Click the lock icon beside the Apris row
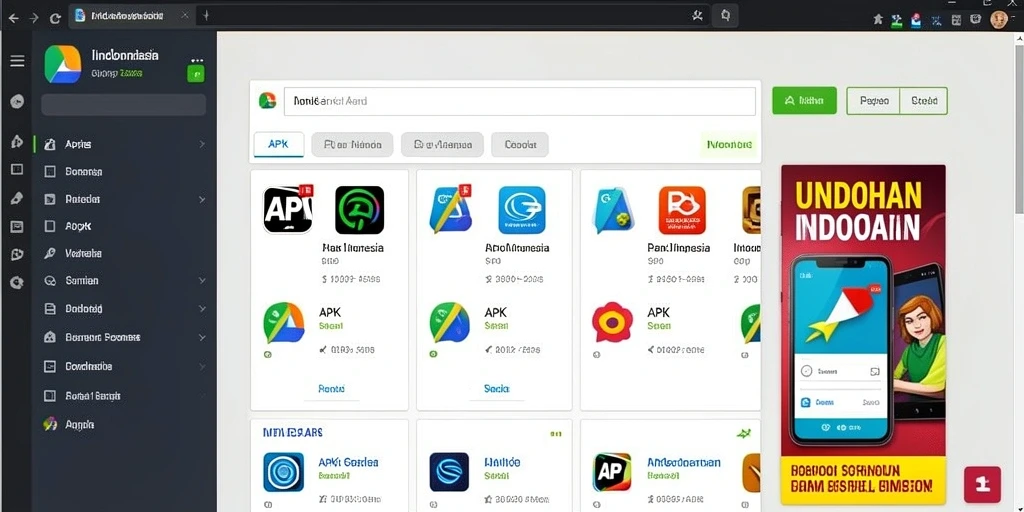Image resolution: width=1024 pixels, height=512 pixels. click(50, 144)
